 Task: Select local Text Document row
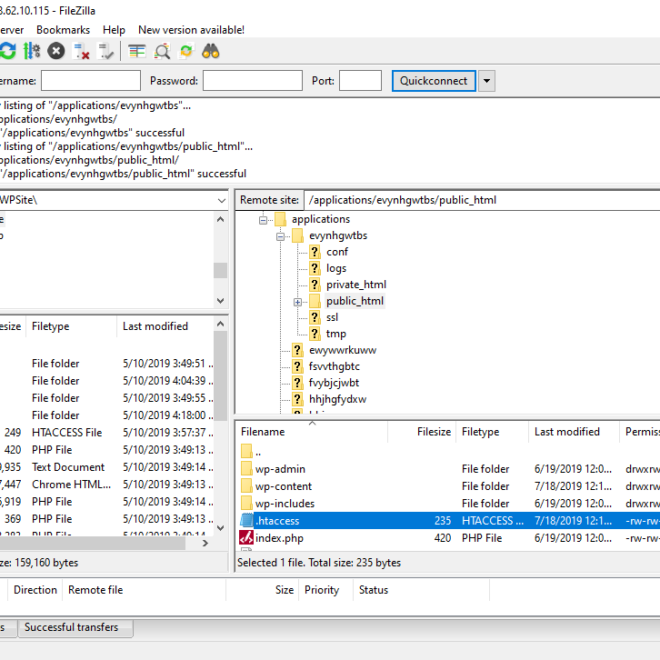[x=106, y=467]
